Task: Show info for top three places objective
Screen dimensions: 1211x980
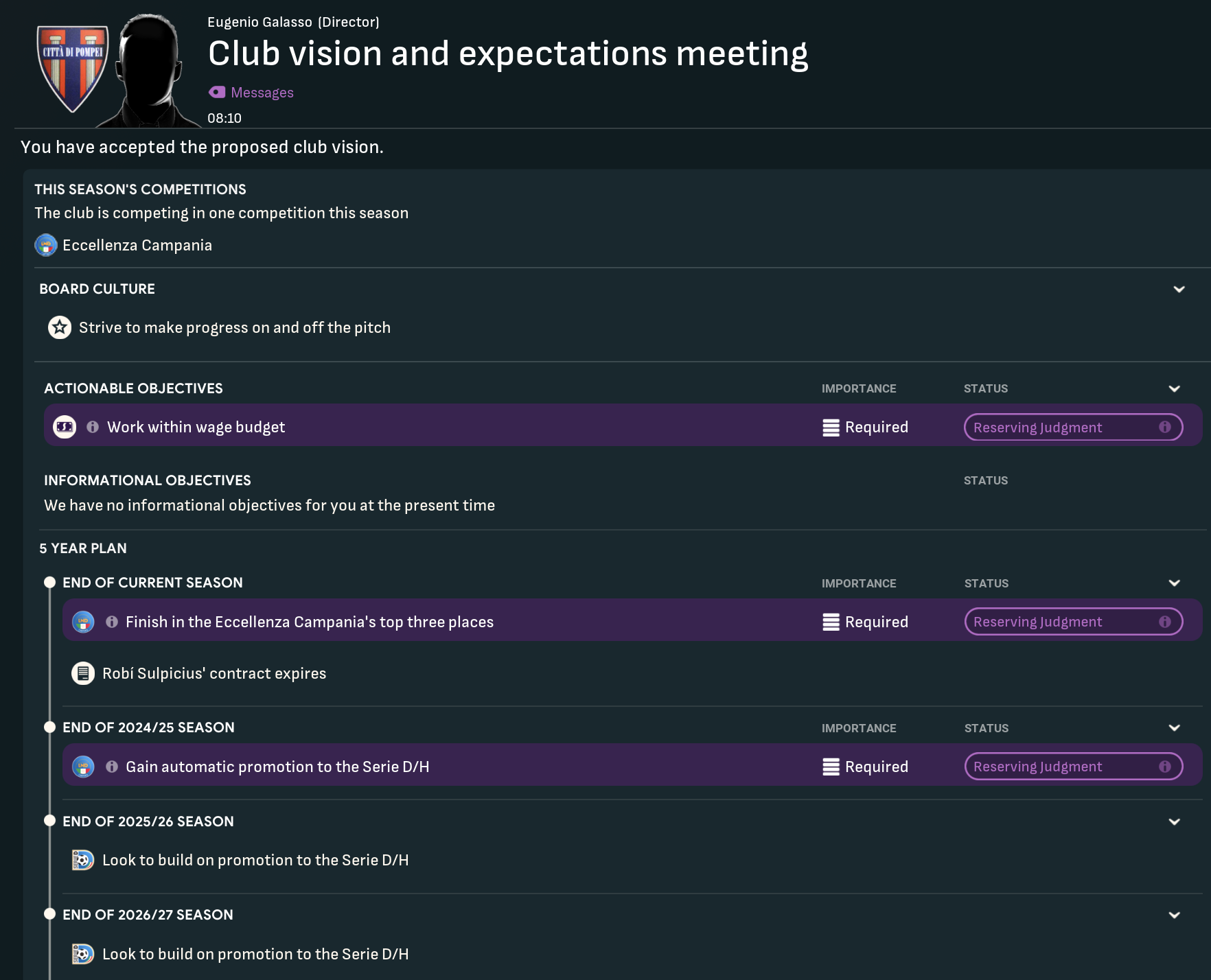Action: coord(112,622)
